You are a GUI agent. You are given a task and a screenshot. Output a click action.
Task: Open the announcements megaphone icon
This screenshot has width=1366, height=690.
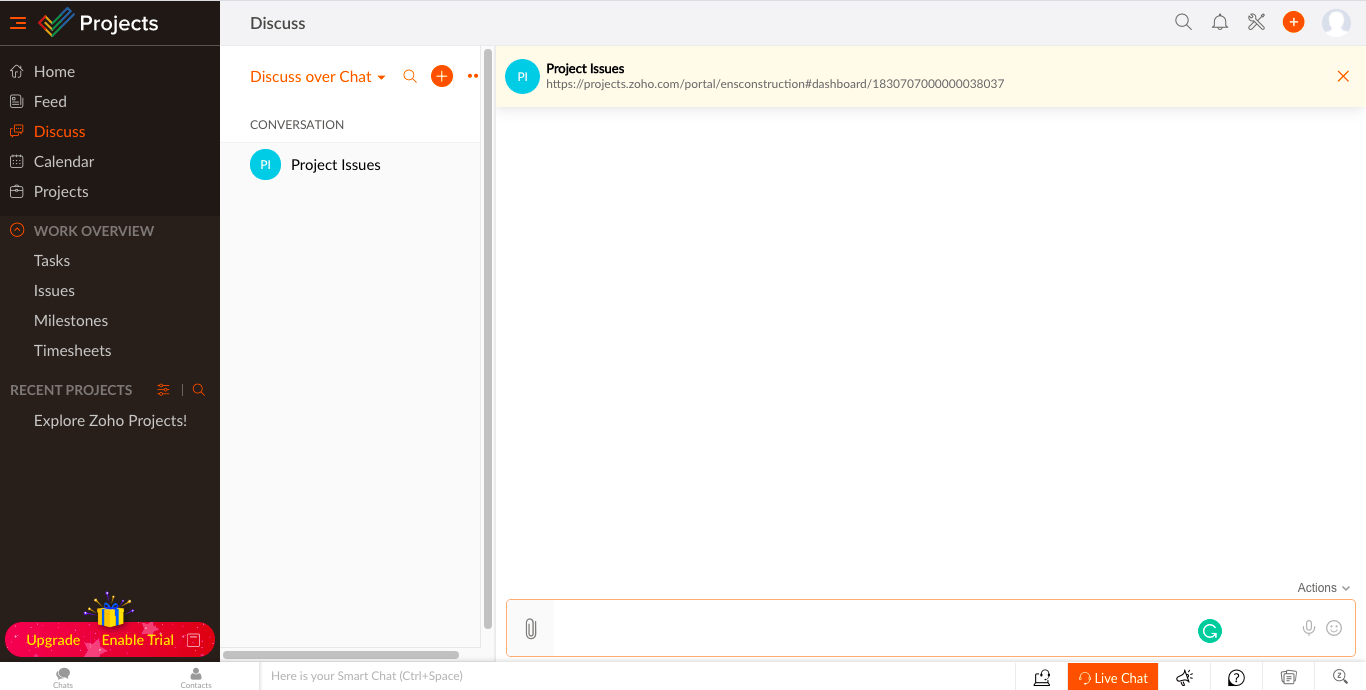tap(1185, 677)
